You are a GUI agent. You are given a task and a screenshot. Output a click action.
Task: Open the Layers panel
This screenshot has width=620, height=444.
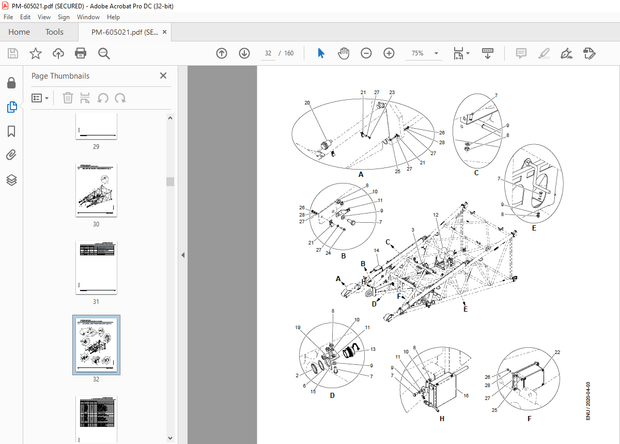point(11,180)
